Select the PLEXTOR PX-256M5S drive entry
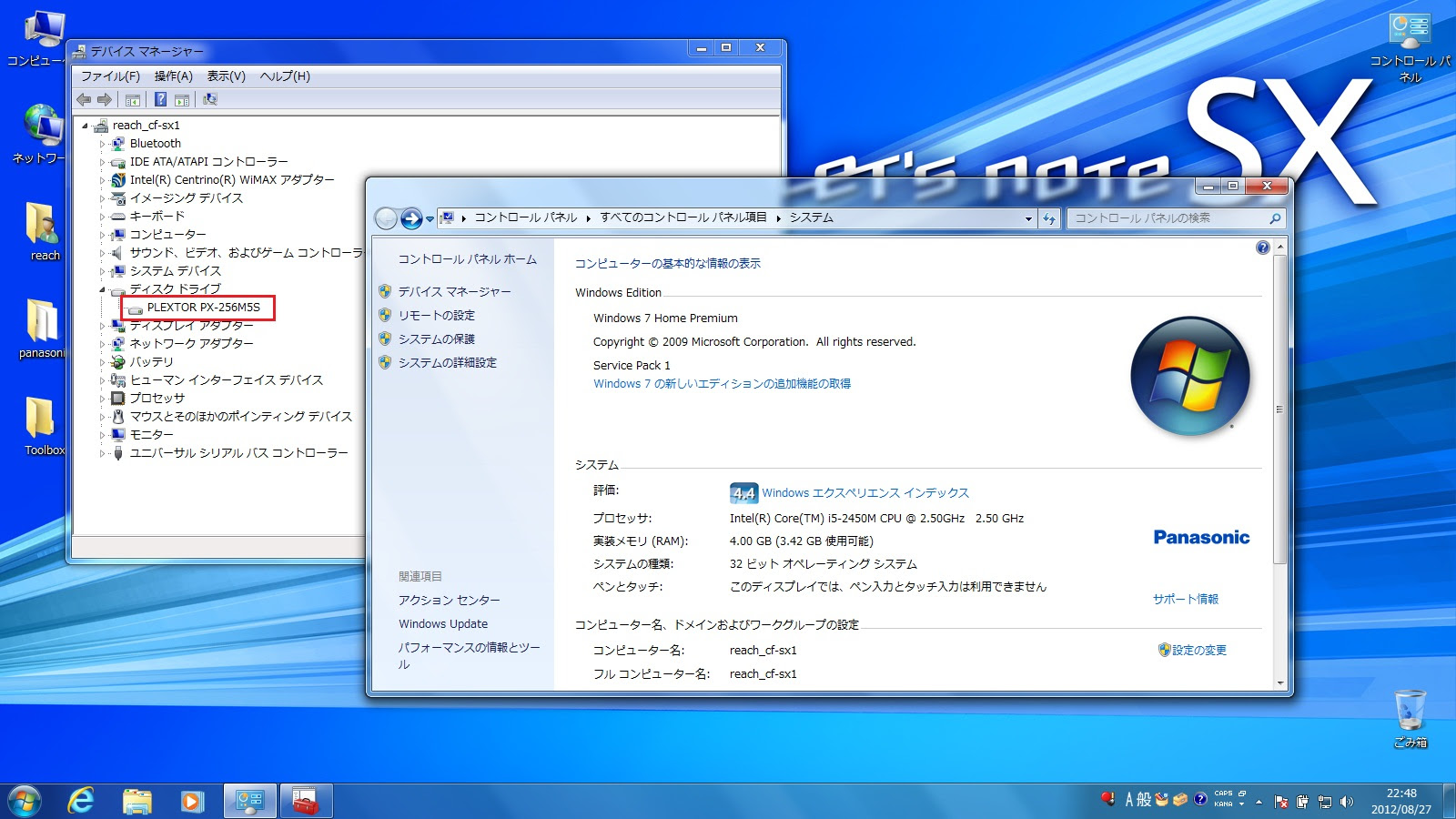The height and width of the screenshot is (819, 1456). 203,308
